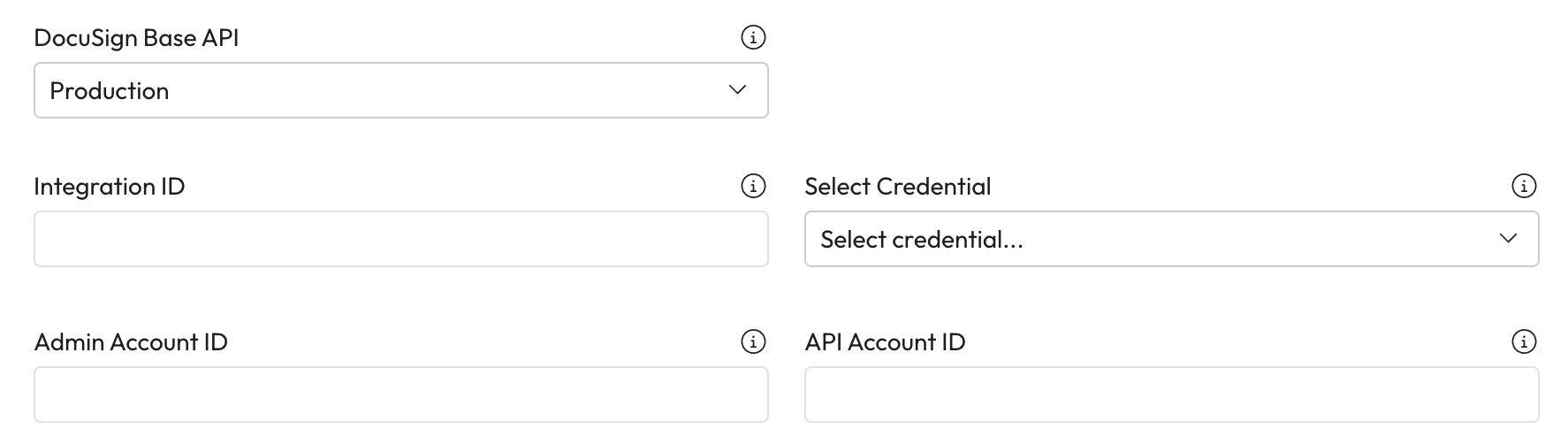Viewport: 1568px width, 437px height.
Task: Select the API Account ID input field
Action: click(1171, 395)
